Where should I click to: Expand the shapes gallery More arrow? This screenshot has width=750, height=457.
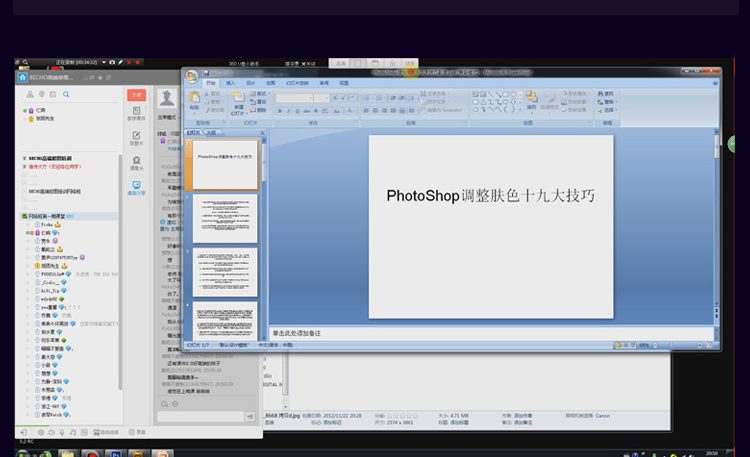[x=520, y=110]
